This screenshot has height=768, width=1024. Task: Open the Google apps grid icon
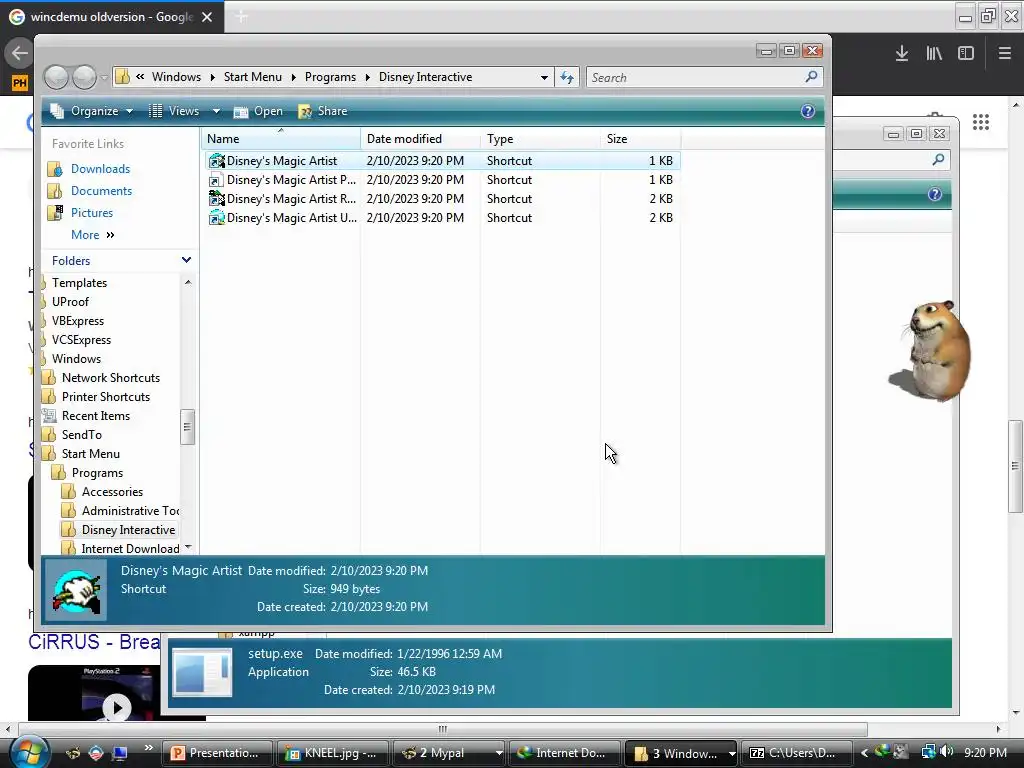pyautogui.click(x=981, y=122)
